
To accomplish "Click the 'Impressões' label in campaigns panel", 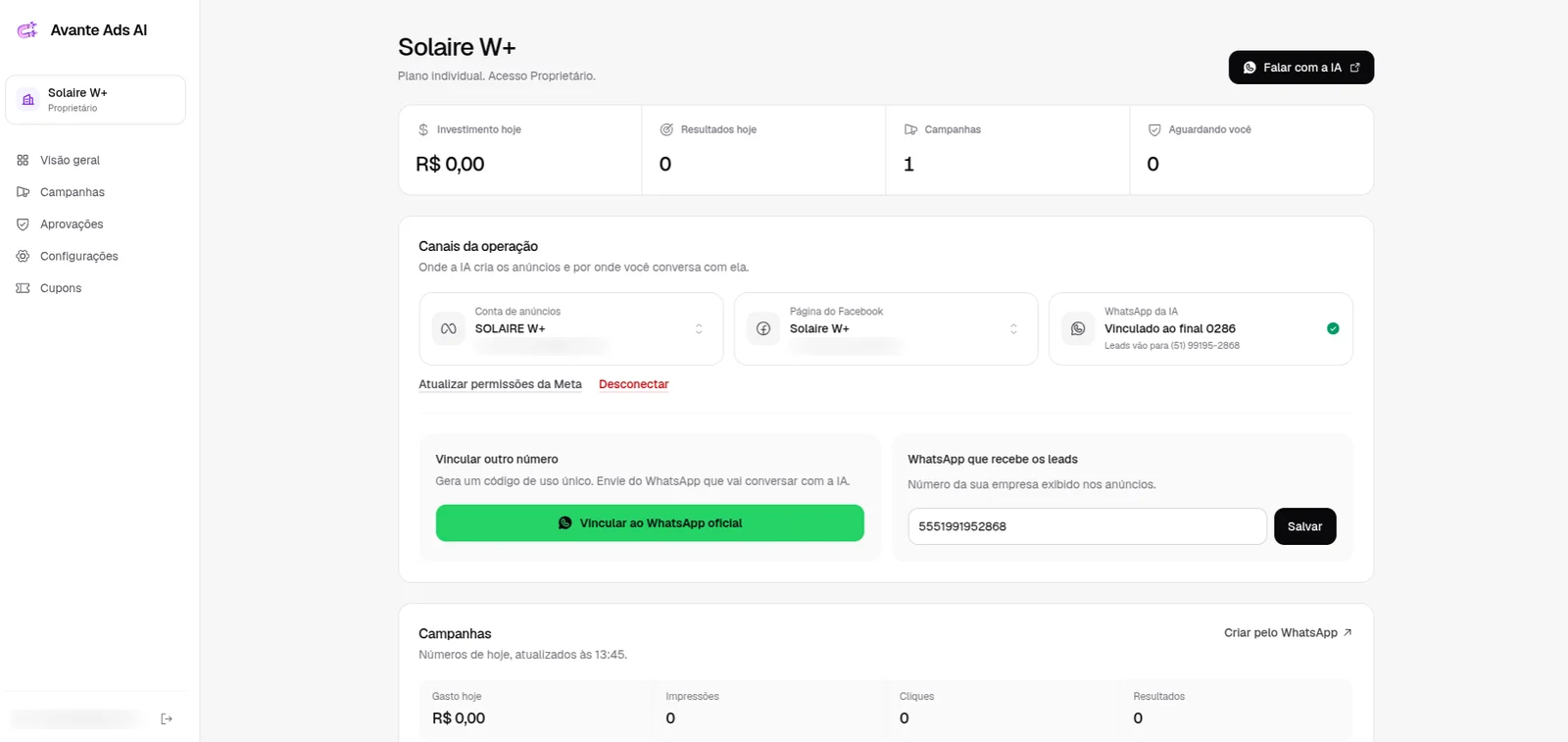I will click(692, 697).
